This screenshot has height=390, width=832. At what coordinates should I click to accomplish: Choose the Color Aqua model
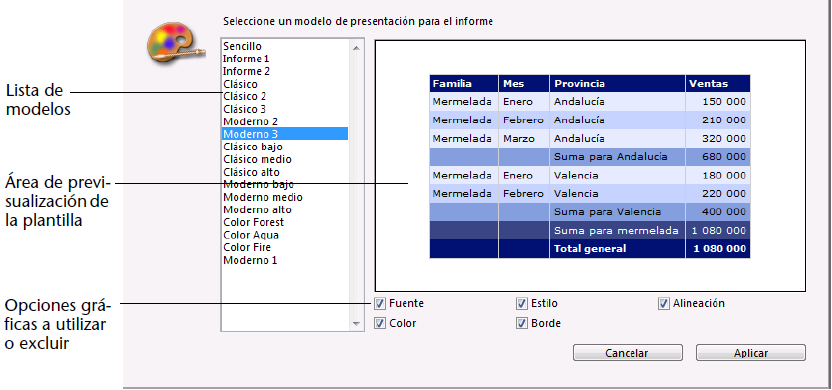pyautogui.click(x=251, y=235)
